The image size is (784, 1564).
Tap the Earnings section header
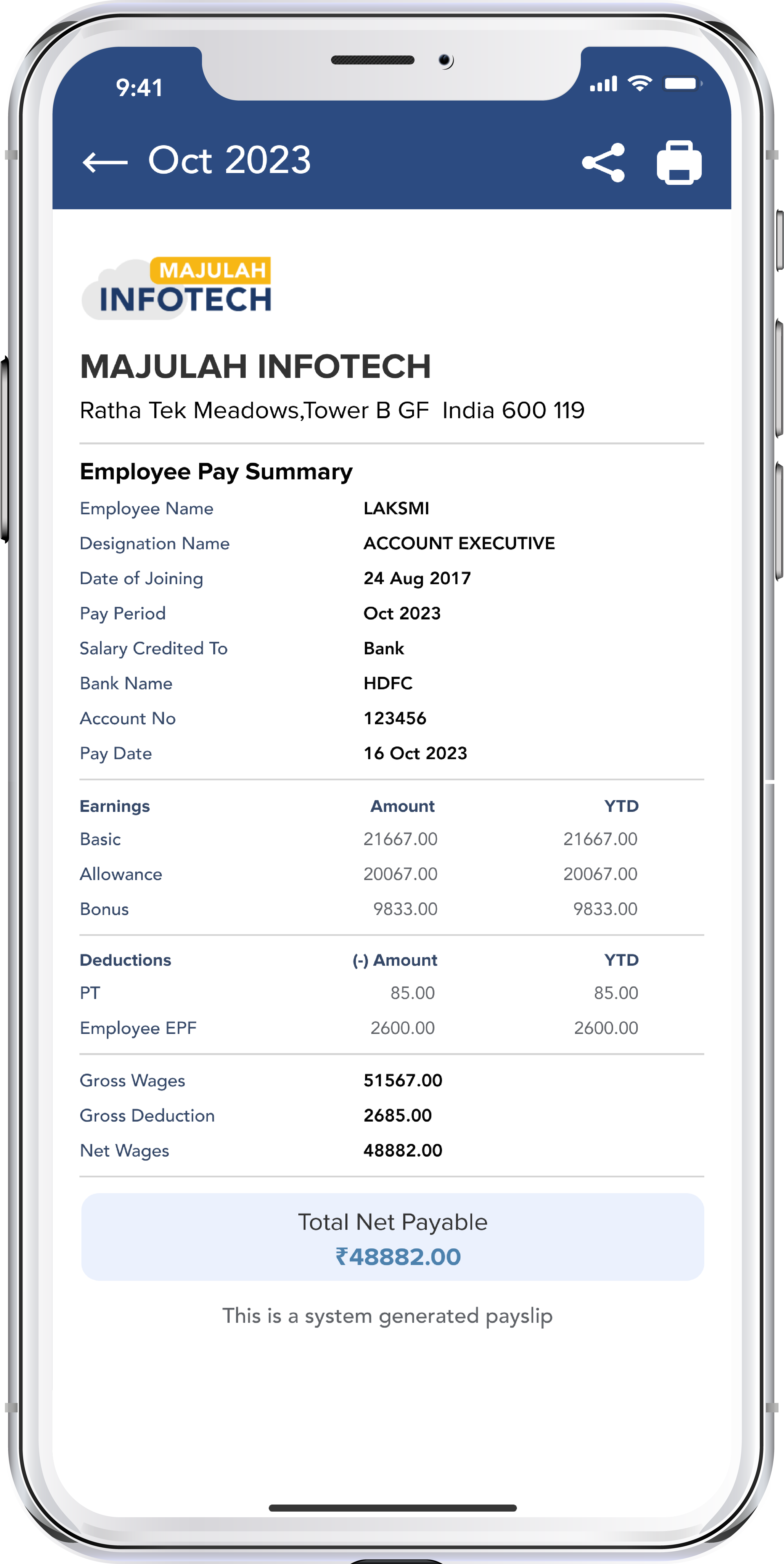pyautogui.click(x=115, y=806)
